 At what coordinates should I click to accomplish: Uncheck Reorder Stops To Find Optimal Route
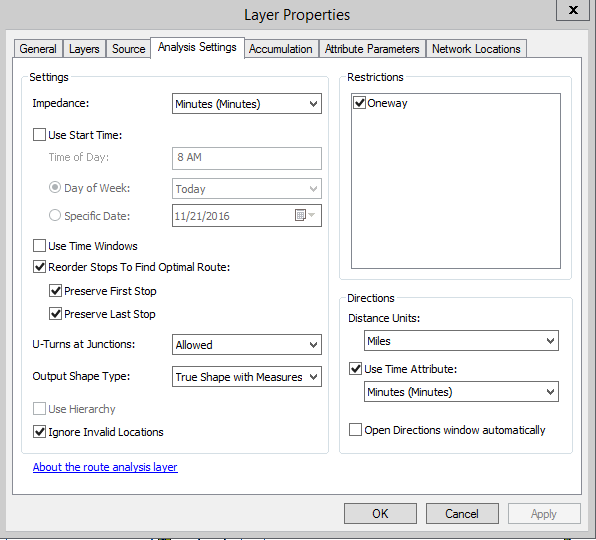tap(40, 267)
